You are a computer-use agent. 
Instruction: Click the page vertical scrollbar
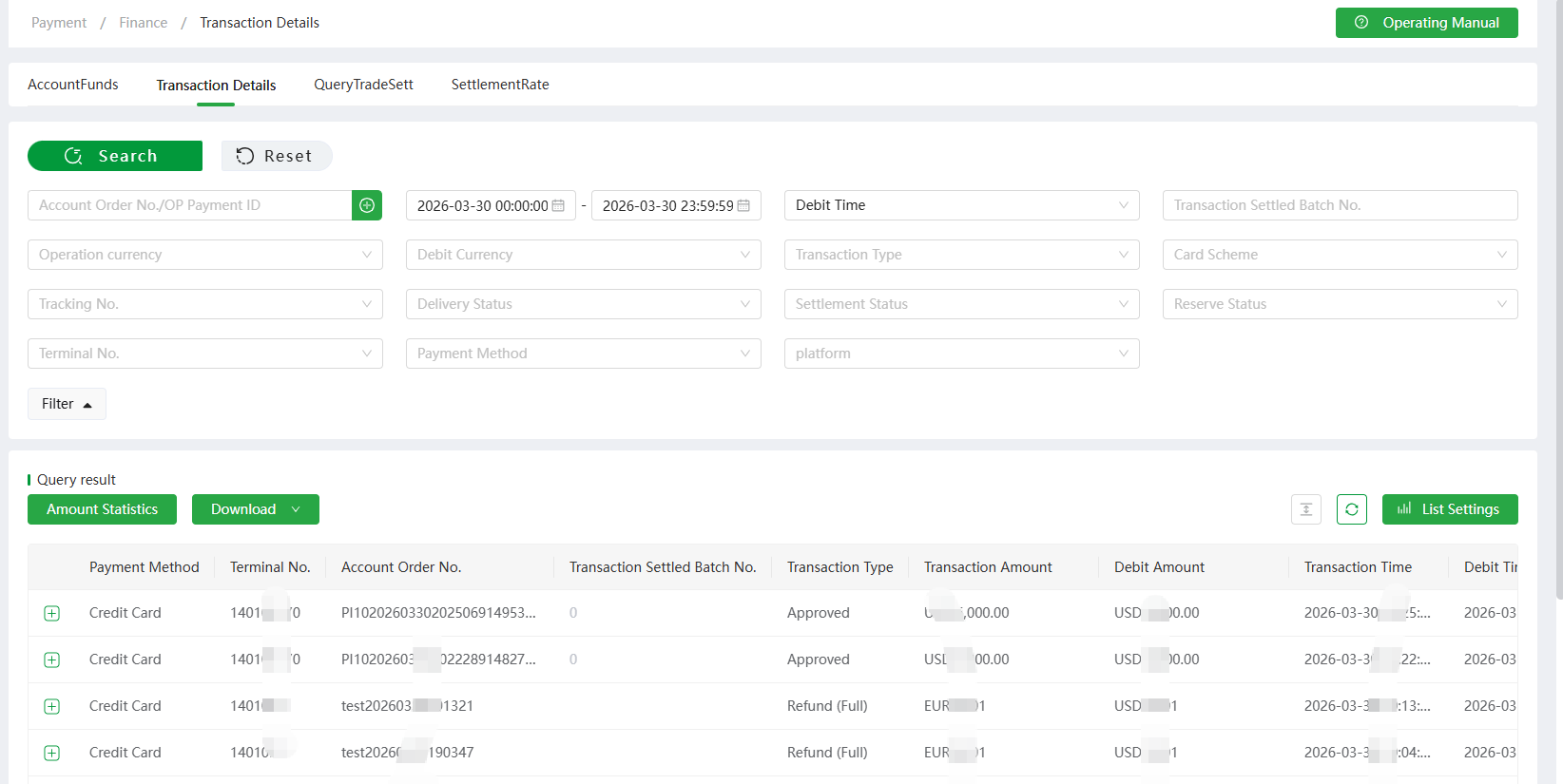[x=1558, y=299]
